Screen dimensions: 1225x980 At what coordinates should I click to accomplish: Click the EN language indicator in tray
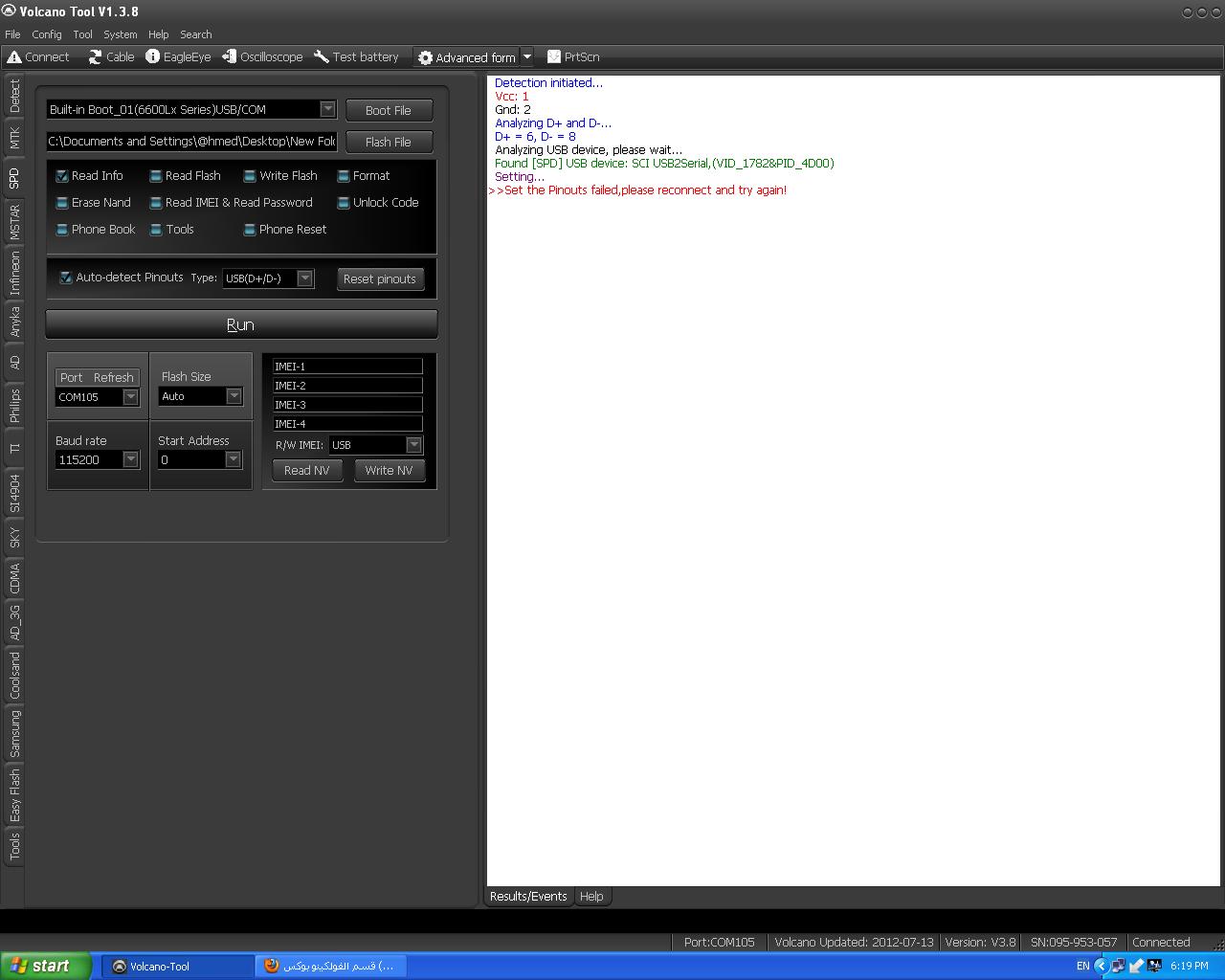pyautogui.click(x=1082, y=967)
